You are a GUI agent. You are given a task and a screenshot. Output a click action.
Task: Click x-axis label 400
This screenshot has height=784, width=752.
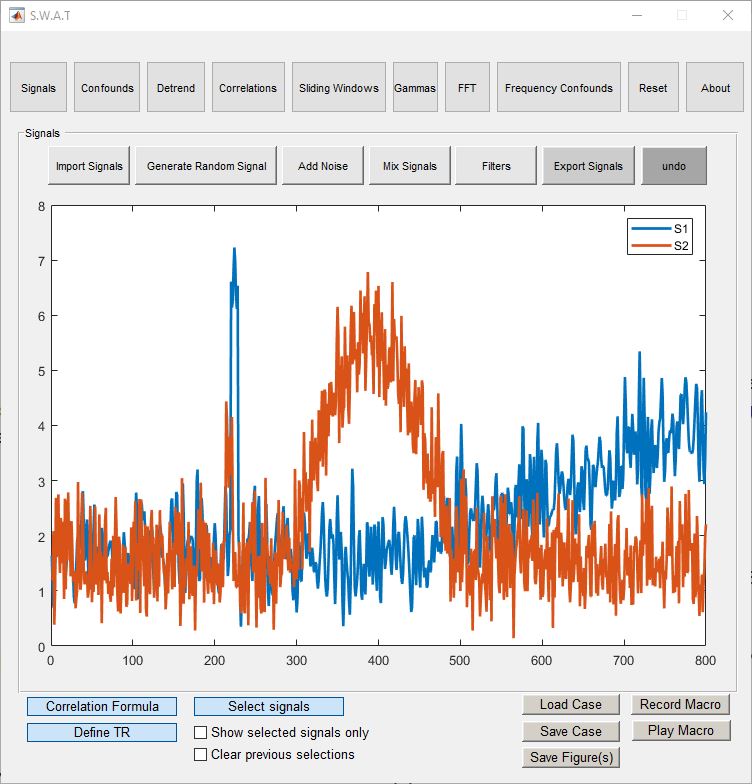point(378,660)
